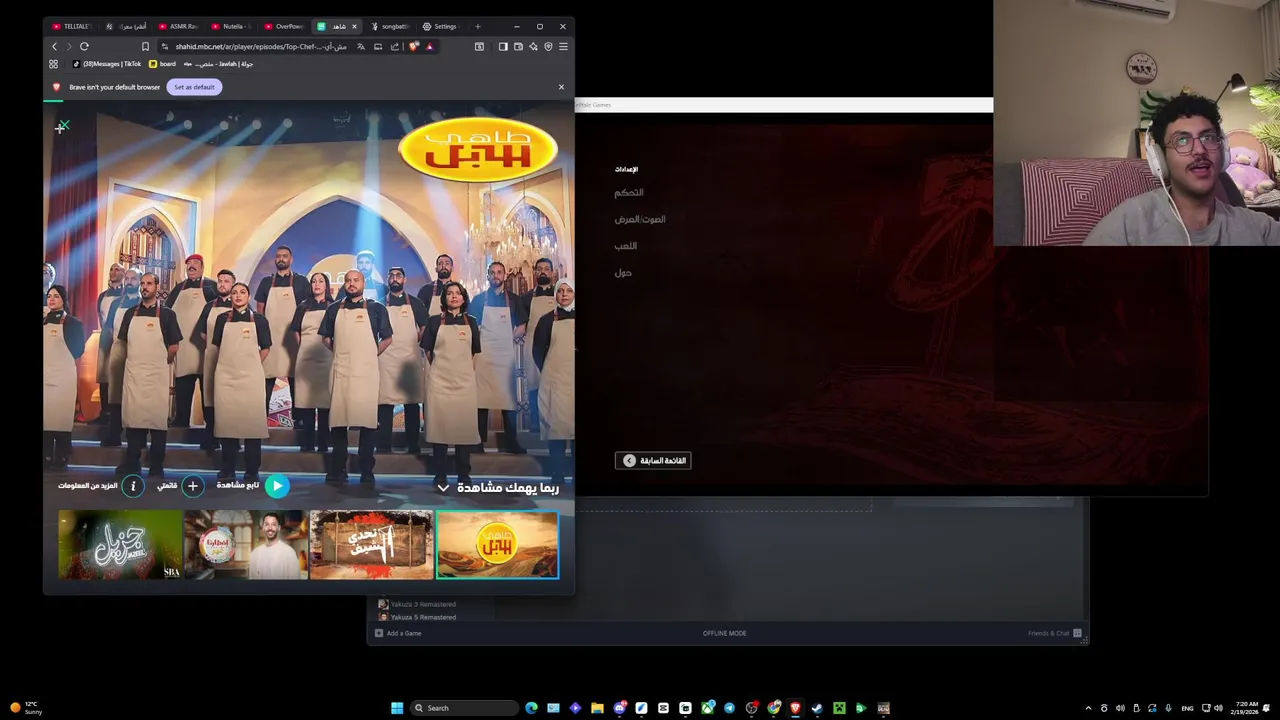Open File Explorer from taskbar
Image resolution: width=1280 pixels, height=720 pixels.
click(597, 708)
